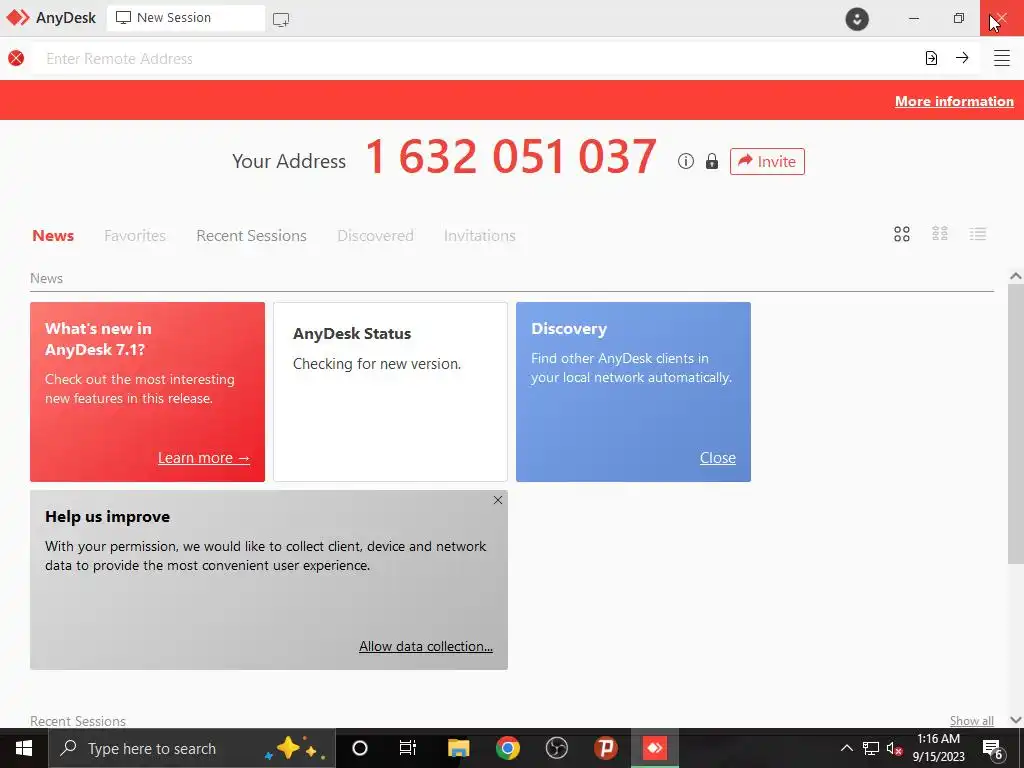Click the taskbar search box
The height and width of the screenshot is (768, 1024).
tap(192, 748)
